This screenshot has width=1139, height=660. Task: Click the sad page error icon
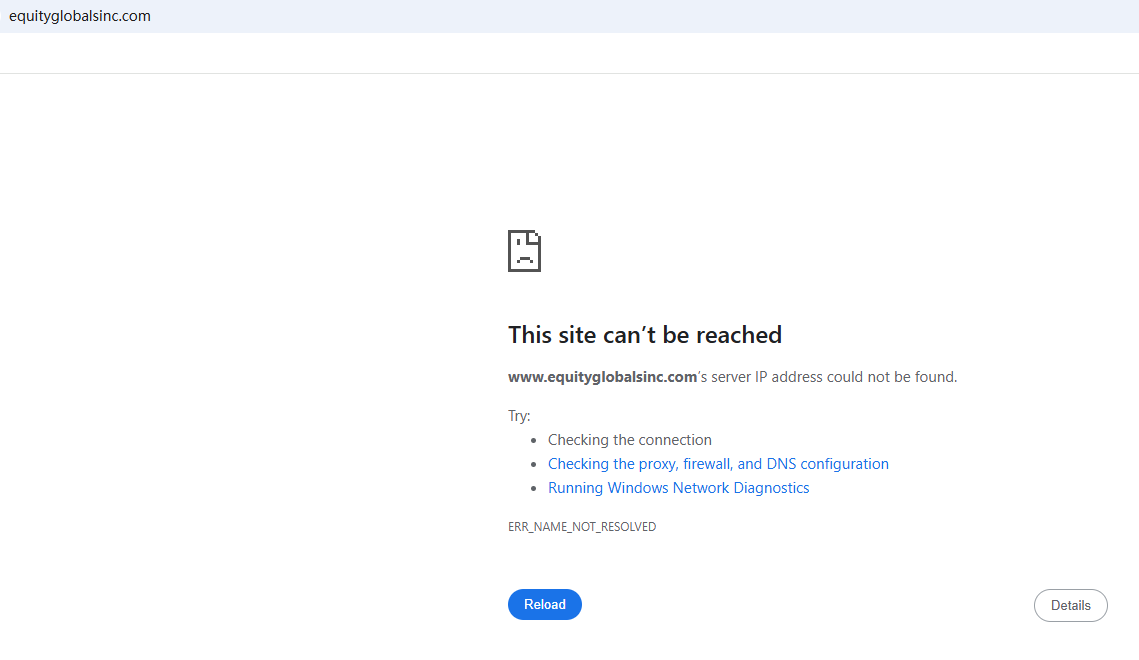tap(524, 251)
